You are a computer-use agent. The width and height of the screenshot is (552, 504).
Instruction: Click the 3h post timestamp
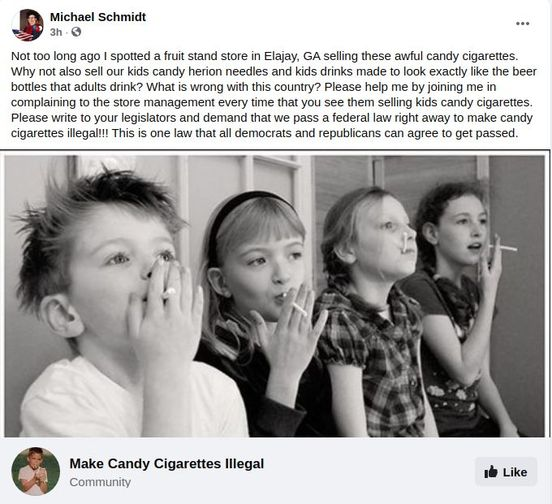click(56, 32)
